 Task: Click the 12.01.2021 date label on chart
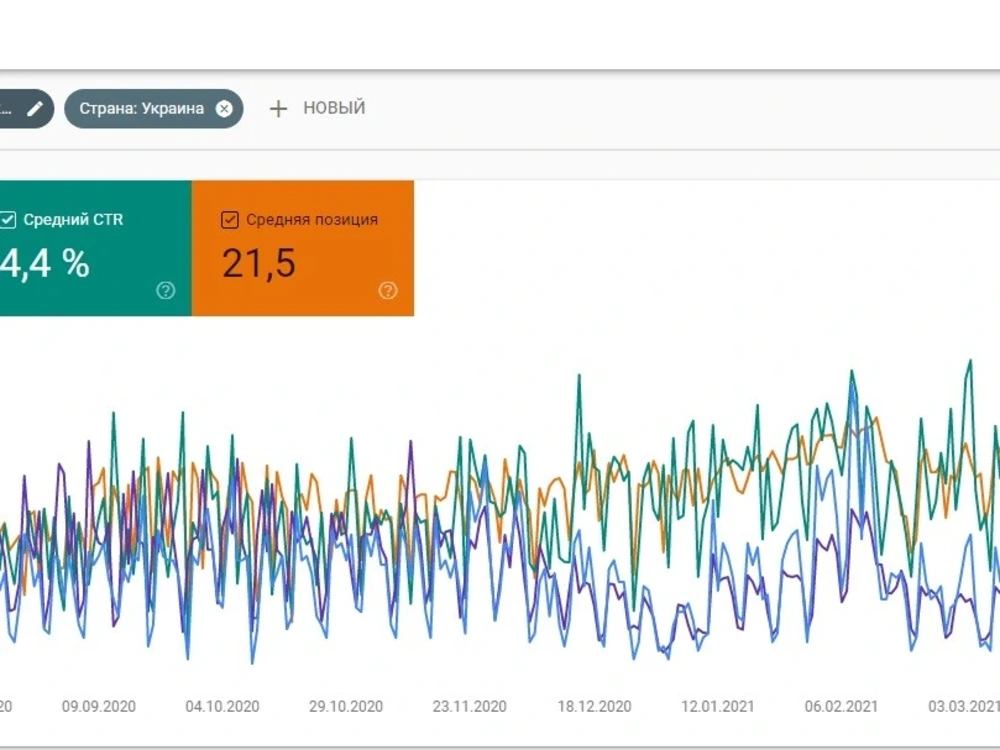(x=718, y=707)
